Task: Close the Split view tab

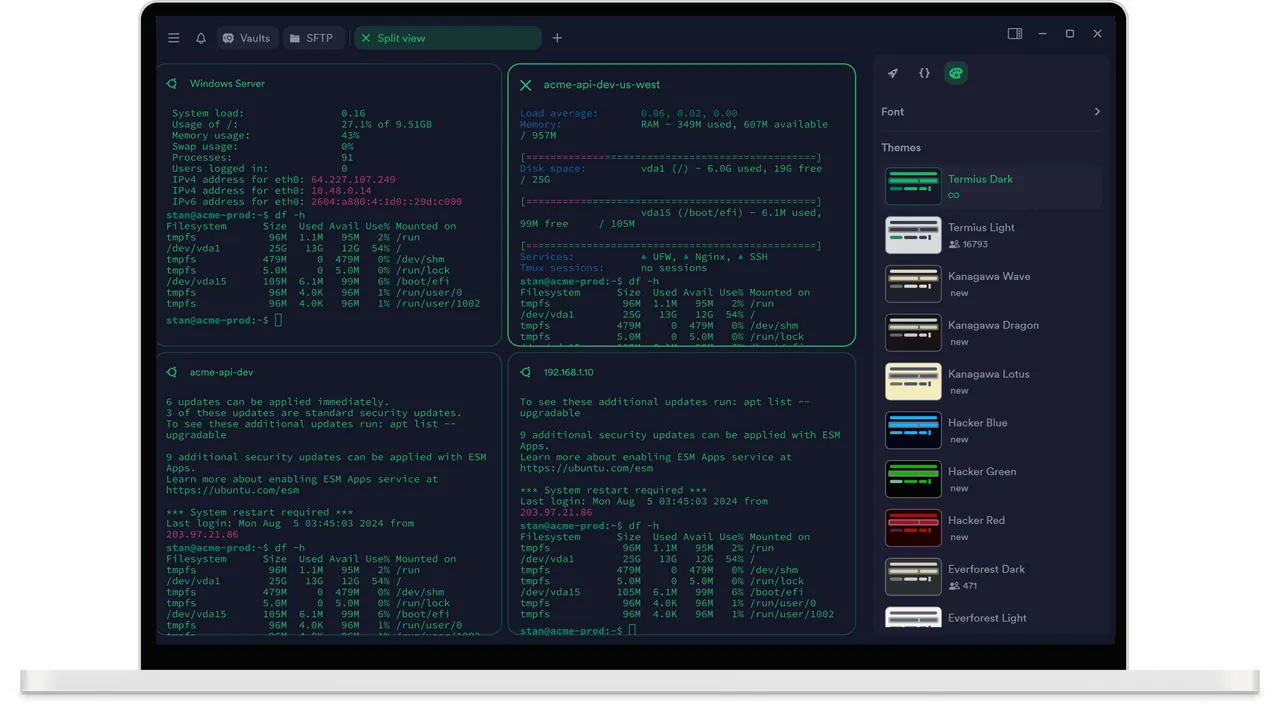Action: [366, 38]
